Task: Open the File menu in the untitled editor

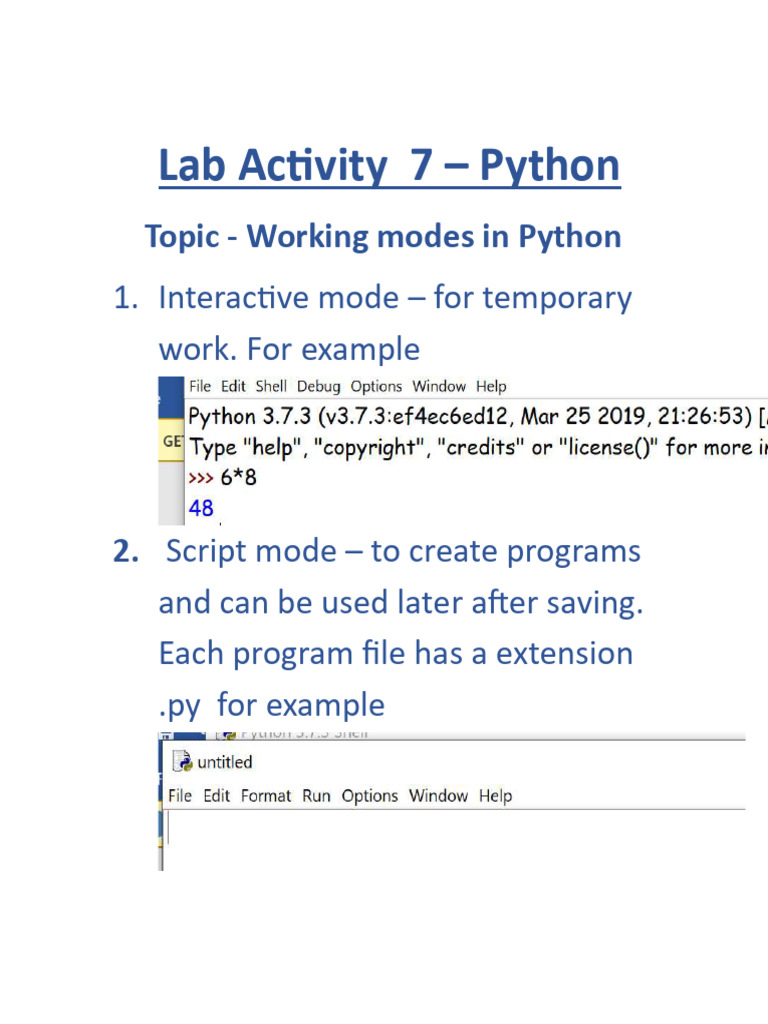Action: (180, 796)
